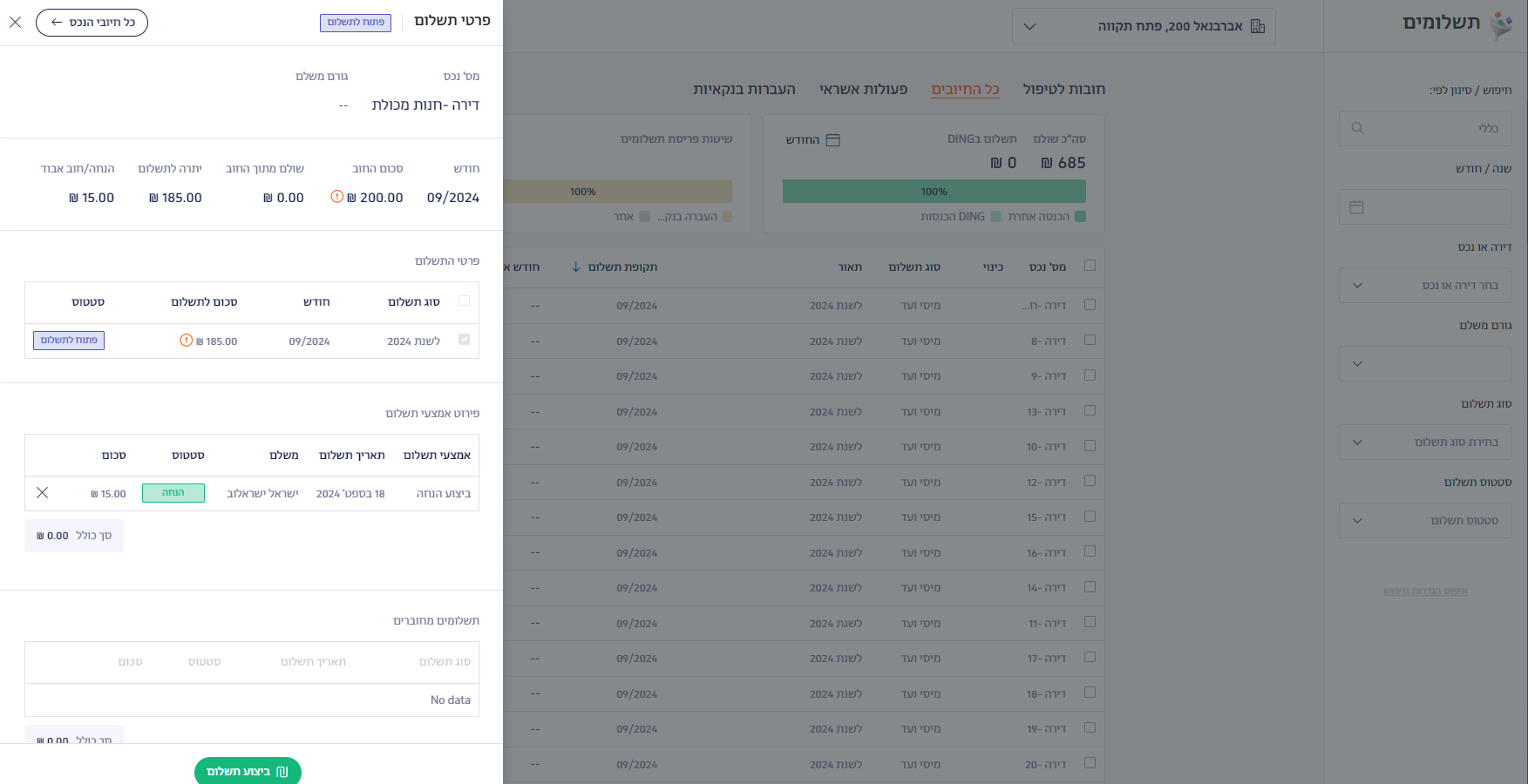Click the calendar icon next to החודש
This screenshot has height=784, width=1528.
point(832,140)
